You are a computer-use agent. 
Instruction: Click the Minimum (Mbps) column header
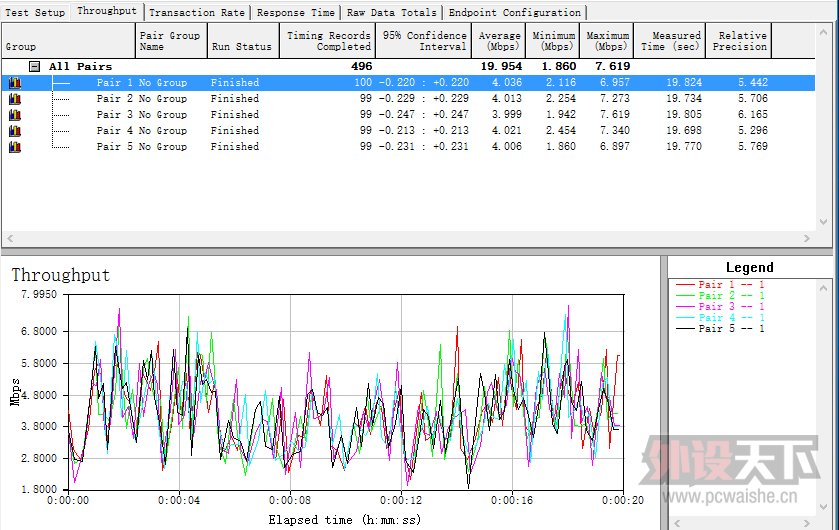(x=553, y=41)
